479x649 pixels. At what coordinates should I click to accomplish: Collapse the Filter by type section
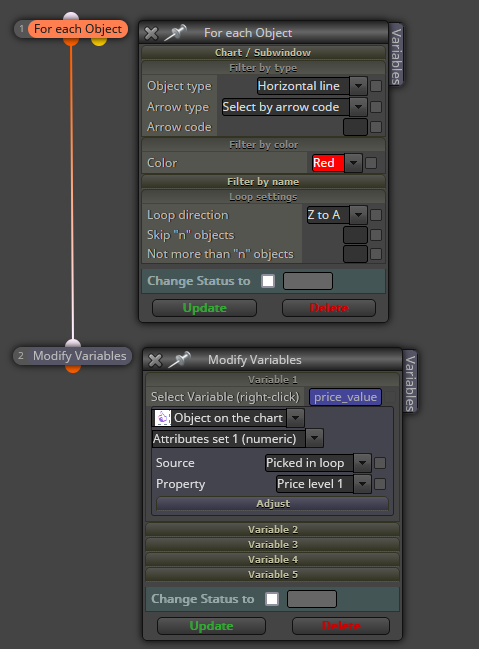[263, 68]
